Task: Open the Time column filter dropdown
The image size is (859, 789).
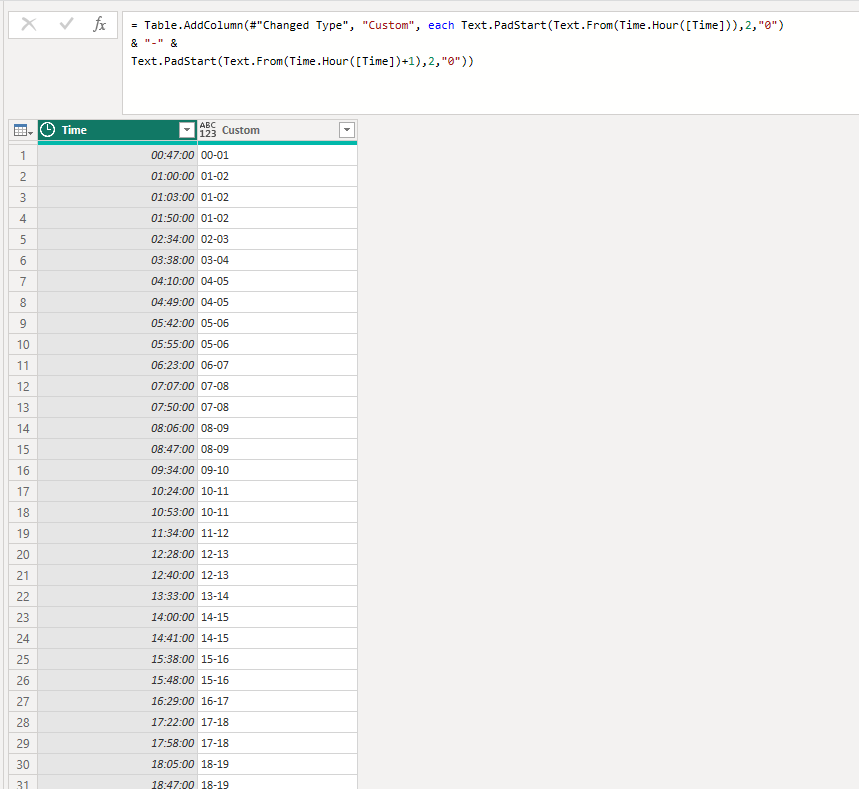Action: tap(187, 130)
